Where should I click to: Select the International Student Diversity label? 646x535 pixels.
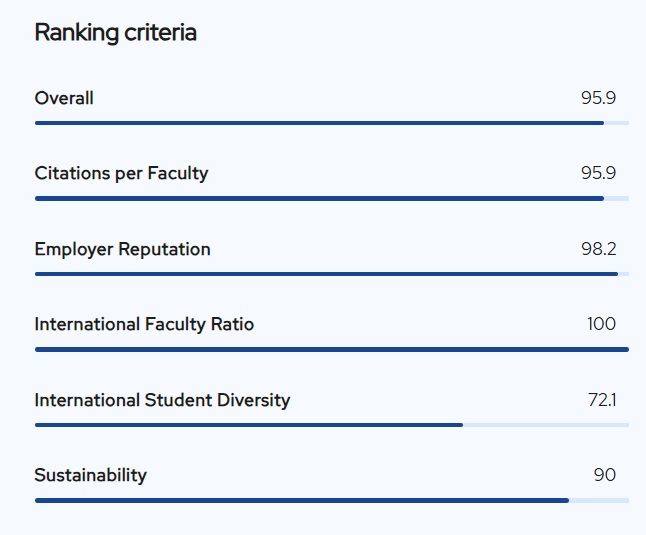pos(162,400)
